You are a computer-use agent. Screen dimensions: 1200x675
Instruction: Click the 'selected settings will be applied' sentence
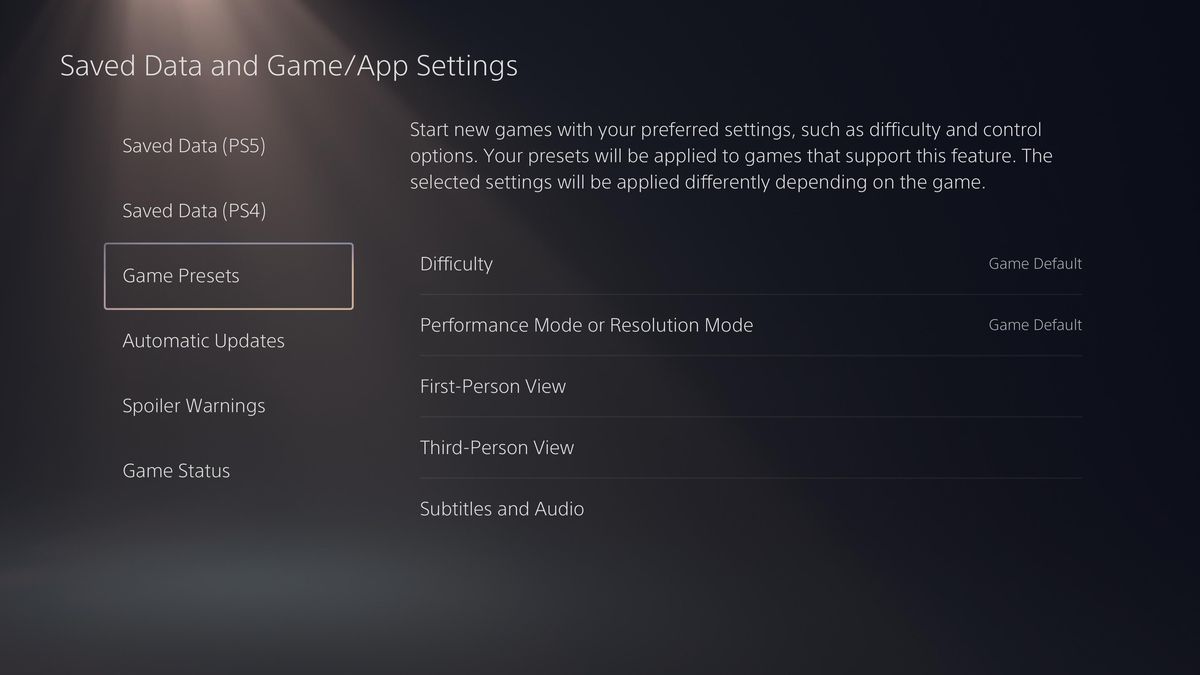pyautogui.click(x=698, y=183)
